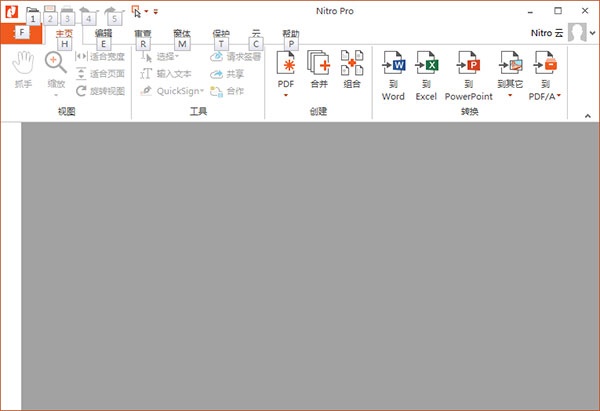
Task: Click the 缩放 magnifier tool
Action: 56,73
